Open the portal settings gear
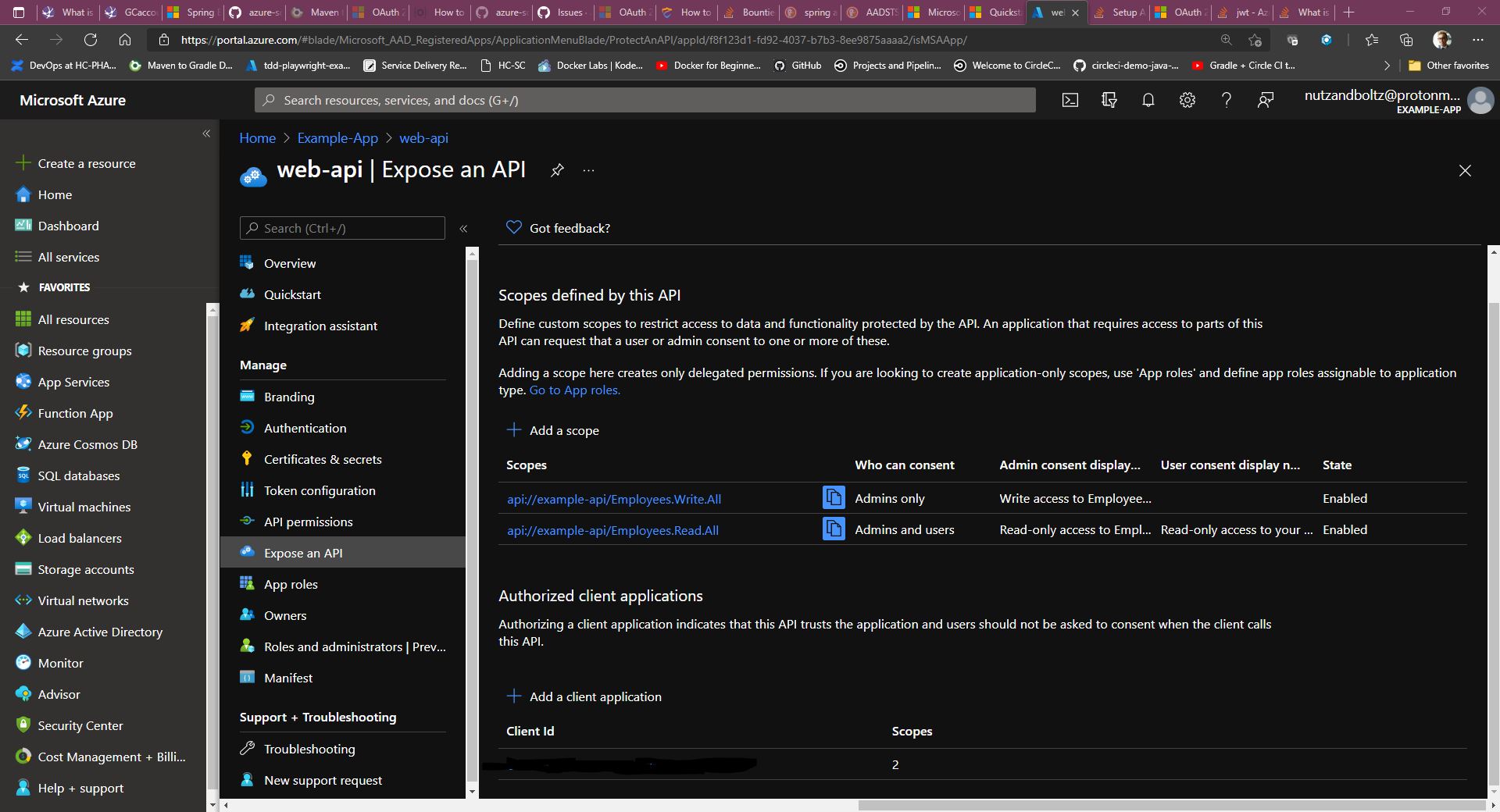Image resolution: width=1500 pixels, height=812 pixels. [x=1187, y=100]
